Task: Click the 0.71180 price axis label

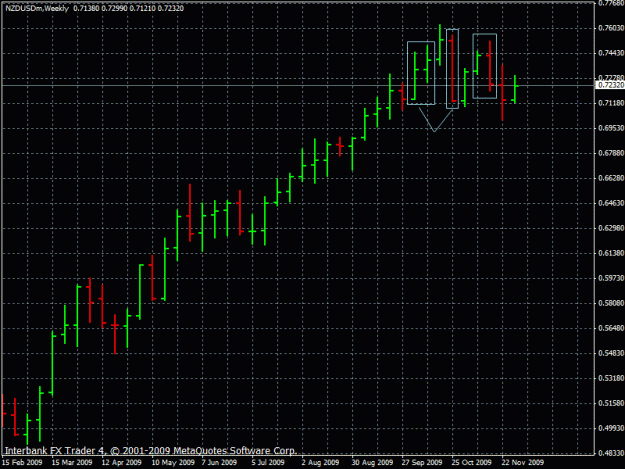Action: [611, 103]
